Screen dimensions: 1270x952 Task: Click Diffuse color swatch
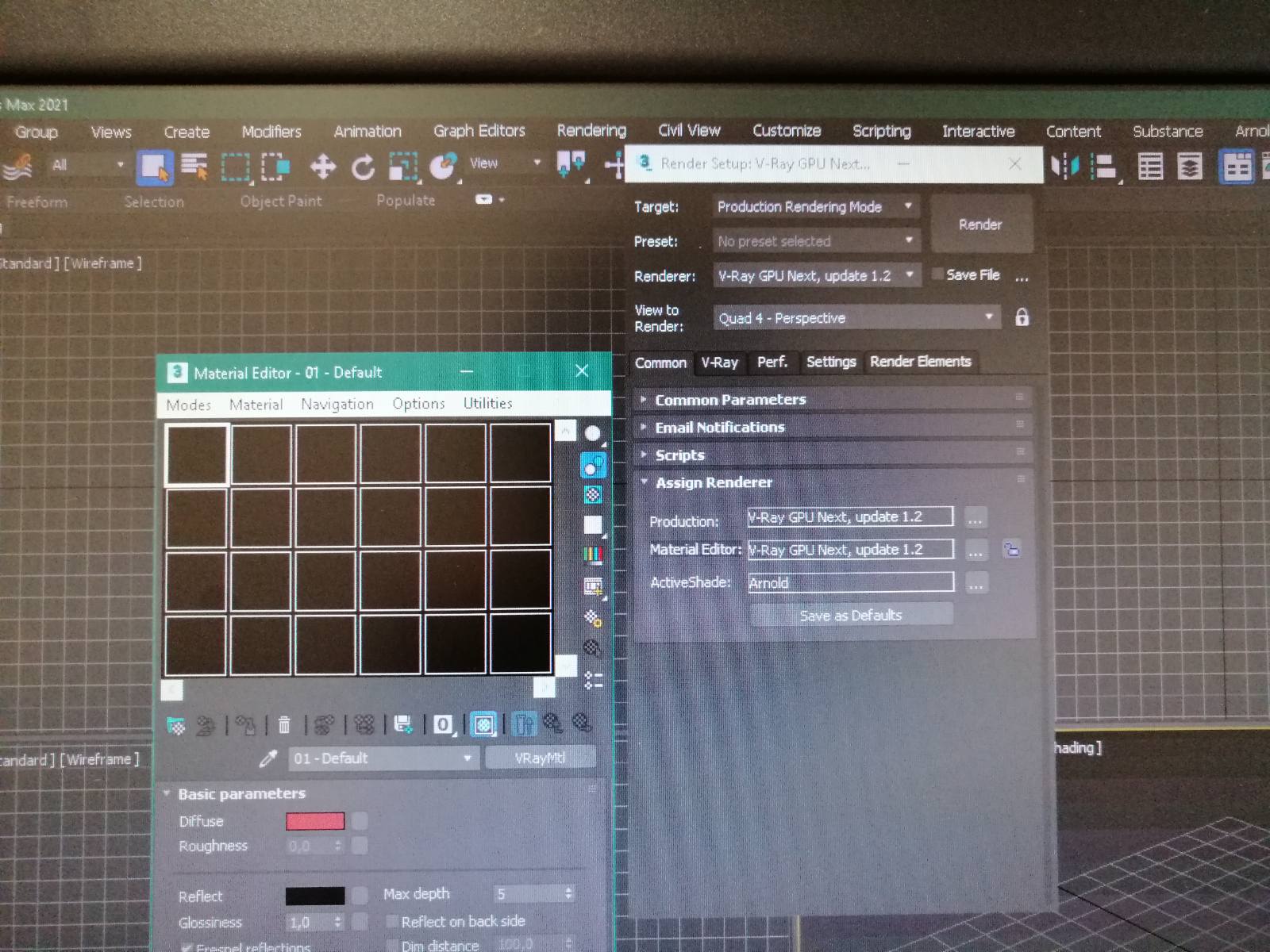point(315,821)
